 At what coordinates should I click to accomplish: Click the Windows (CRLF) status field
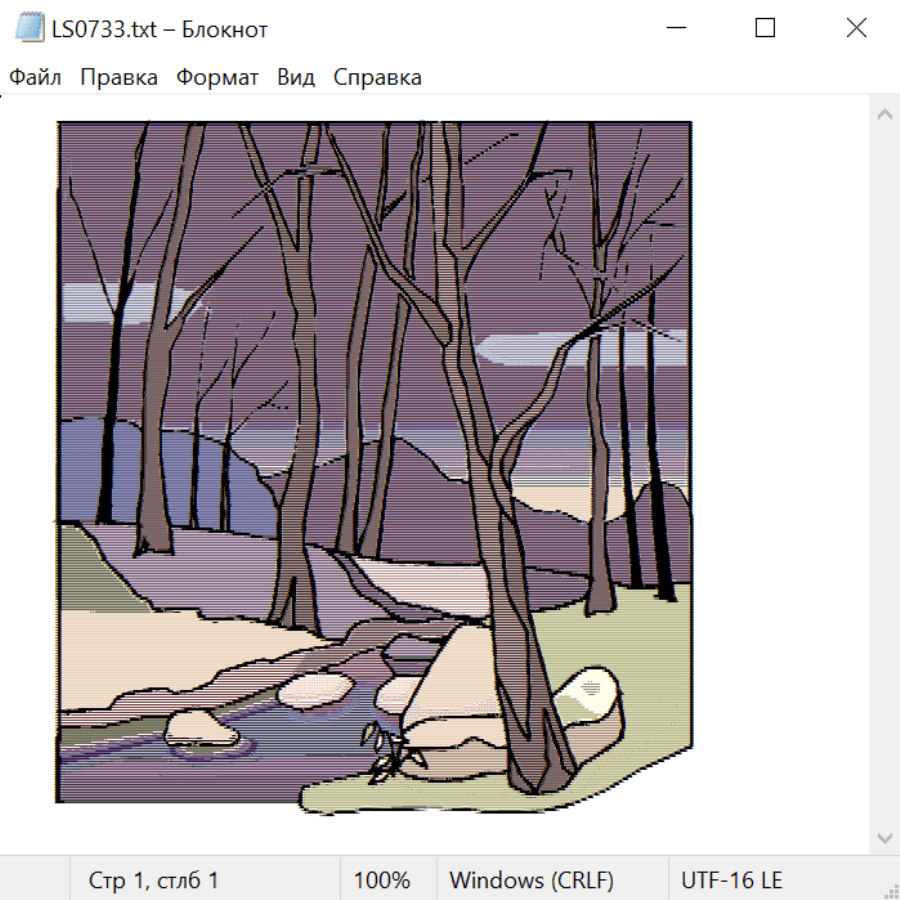click(531, 880)
